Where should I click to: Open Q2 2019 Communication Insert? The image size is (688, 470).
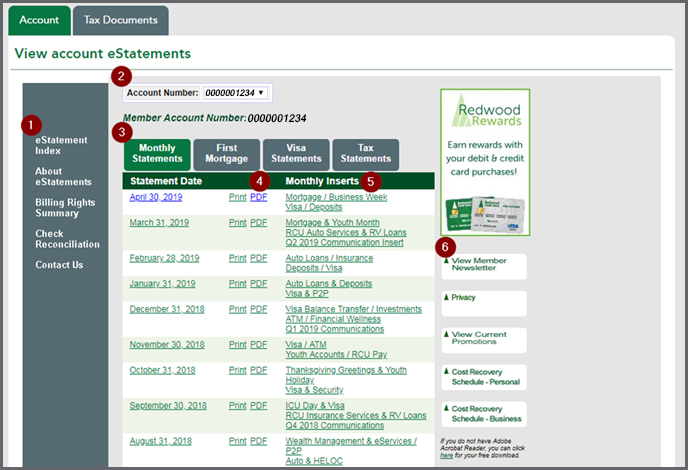point(344,243)
